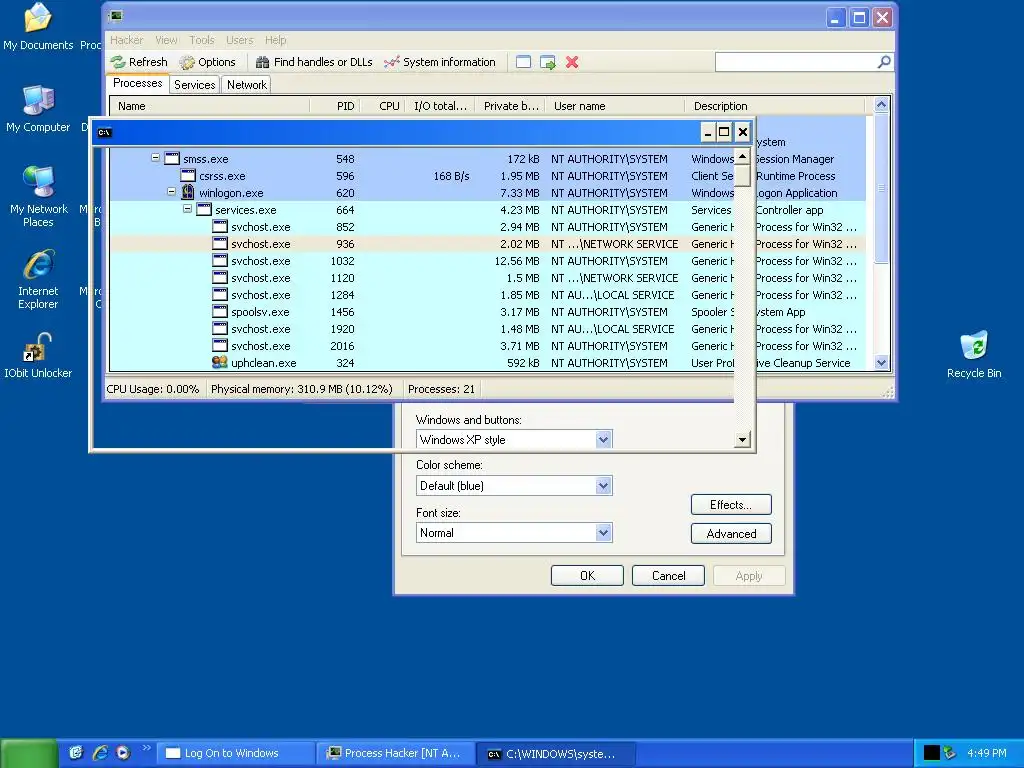Open the Help menu
The image size is (1024, 768).
pos(276,40)
